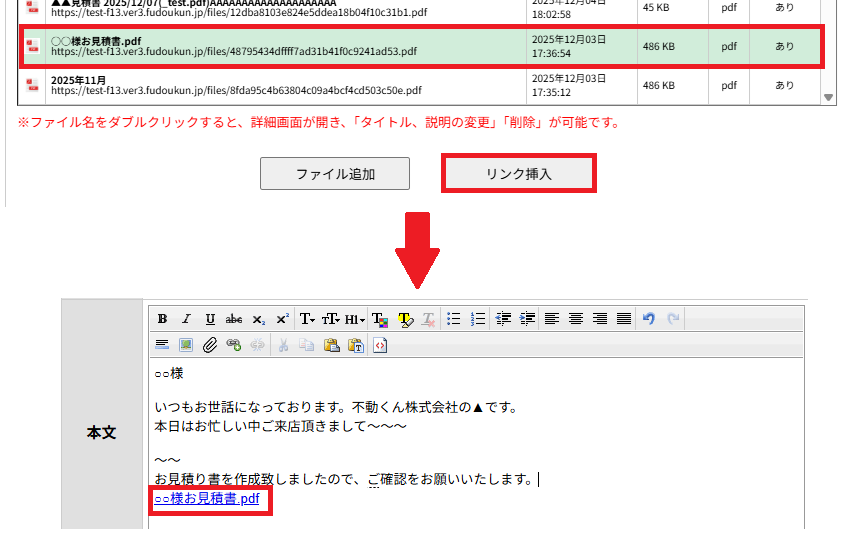This screenshot has height=540, width=842.
Task: Open the HTML source view icon
Action: click(x=380, y=345)
